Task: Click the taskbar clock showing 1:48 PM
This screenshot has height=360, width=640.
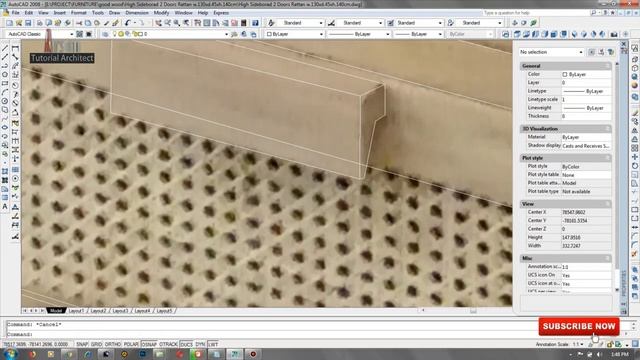Action: click(620, 354)
